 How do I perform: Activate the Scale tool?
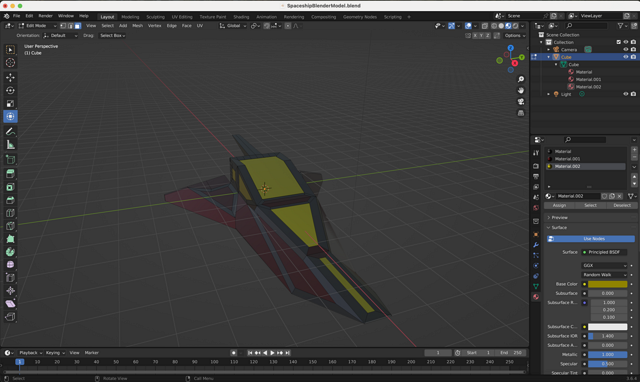[x=10, y=103]
